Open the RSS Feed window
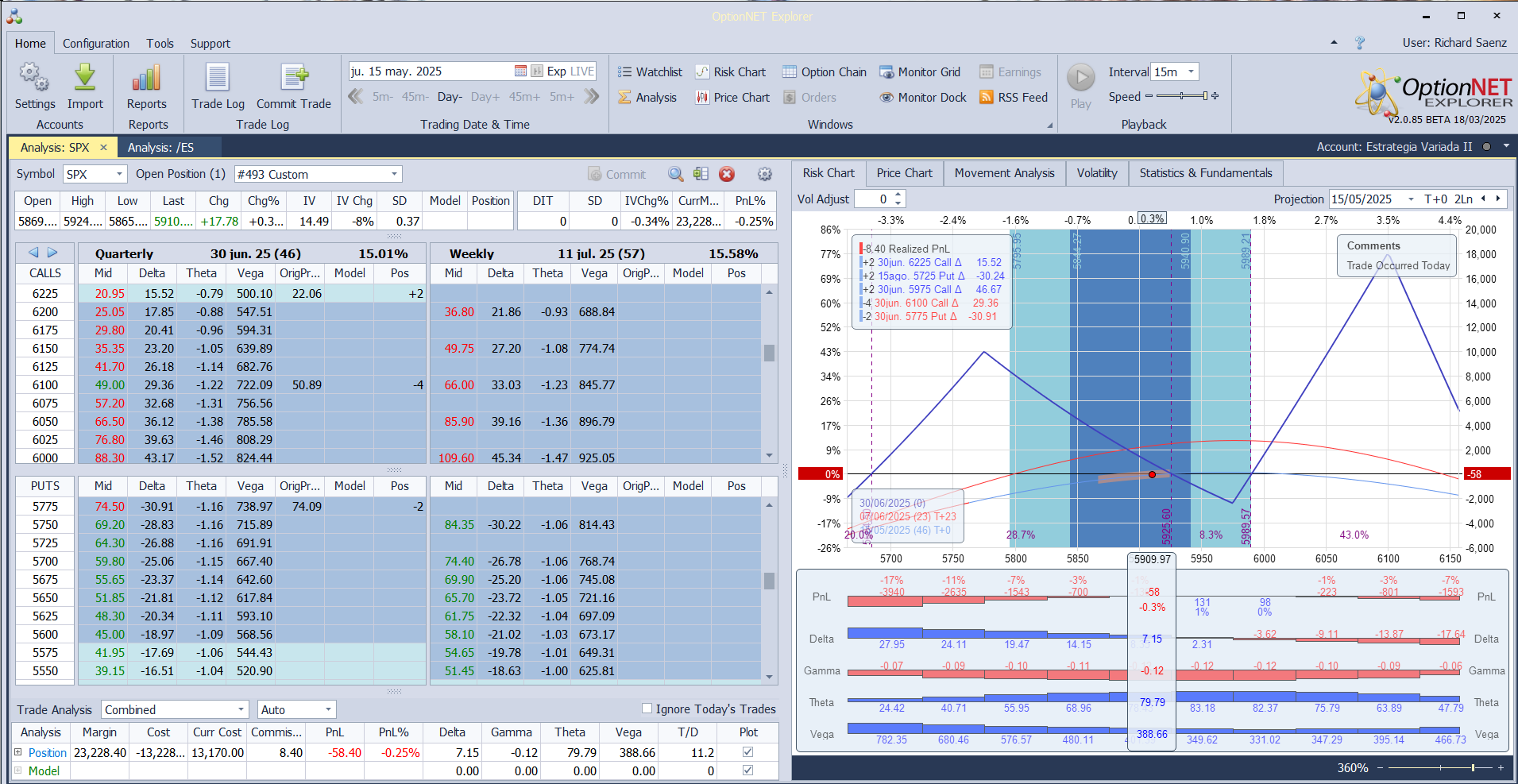This screenshot has width=1518, height=784. tap(1014, 98)
